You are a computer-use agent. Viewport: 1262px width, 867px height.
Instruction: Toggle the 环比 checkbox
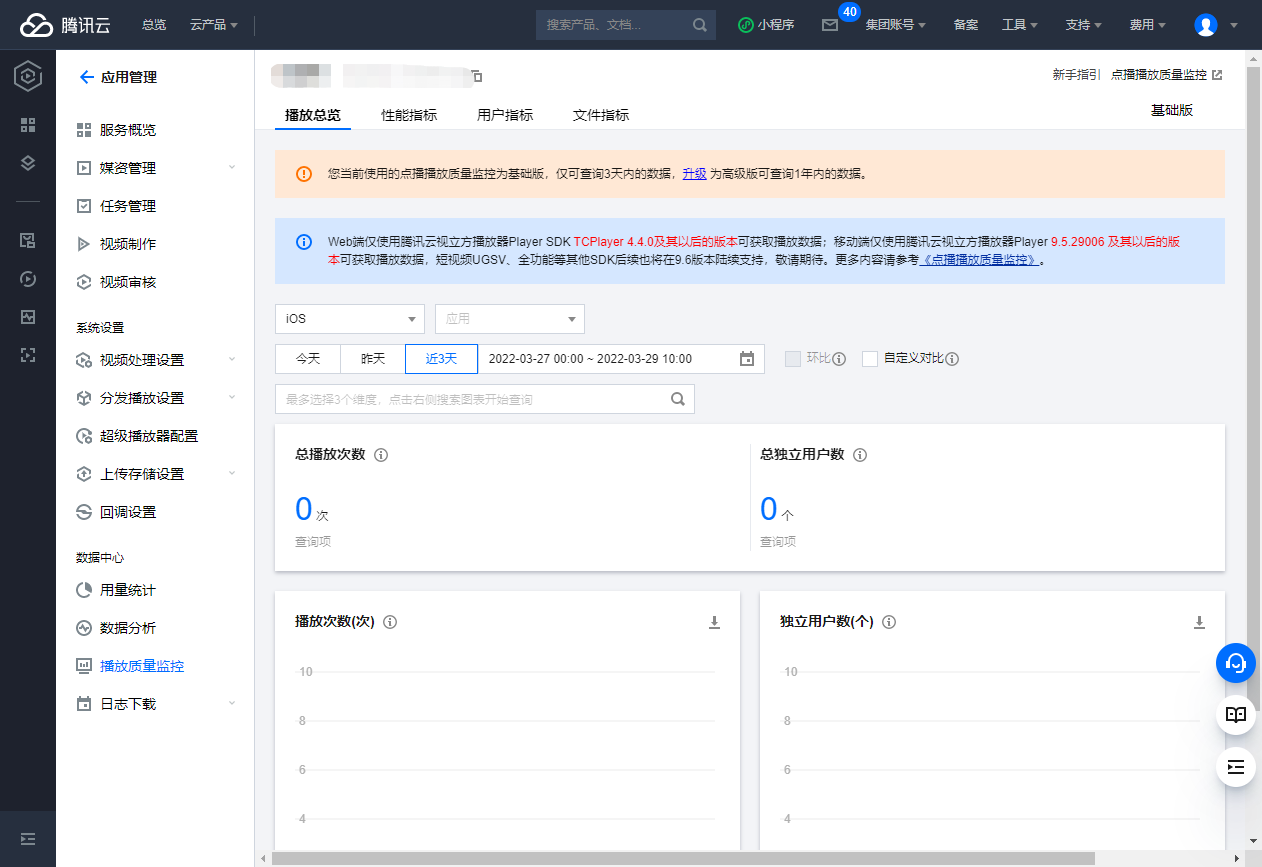click(793, 359)
